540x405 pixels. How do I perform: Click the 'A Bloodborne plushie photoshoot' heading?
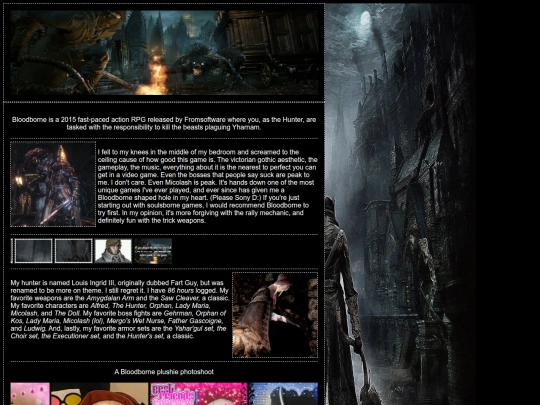click(164, 372)
